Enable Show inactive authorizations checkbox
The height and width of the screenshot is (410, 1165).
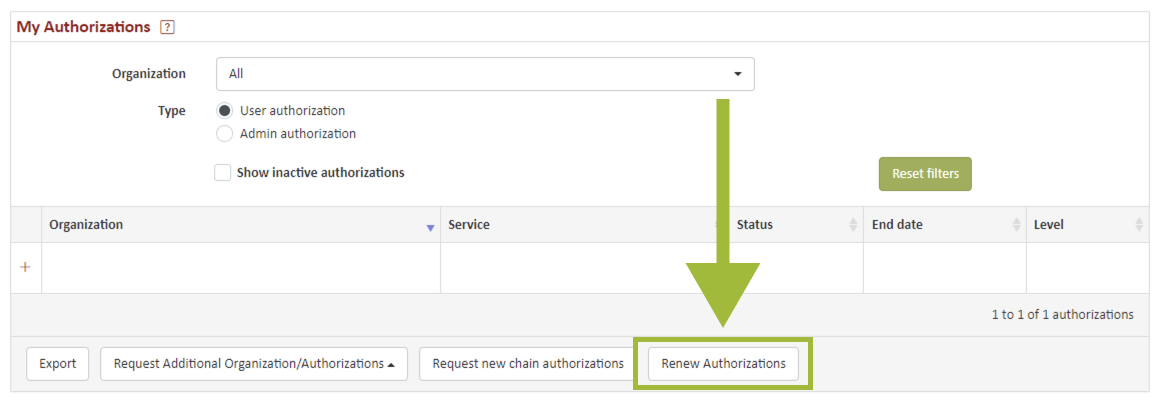coord(222,172)
